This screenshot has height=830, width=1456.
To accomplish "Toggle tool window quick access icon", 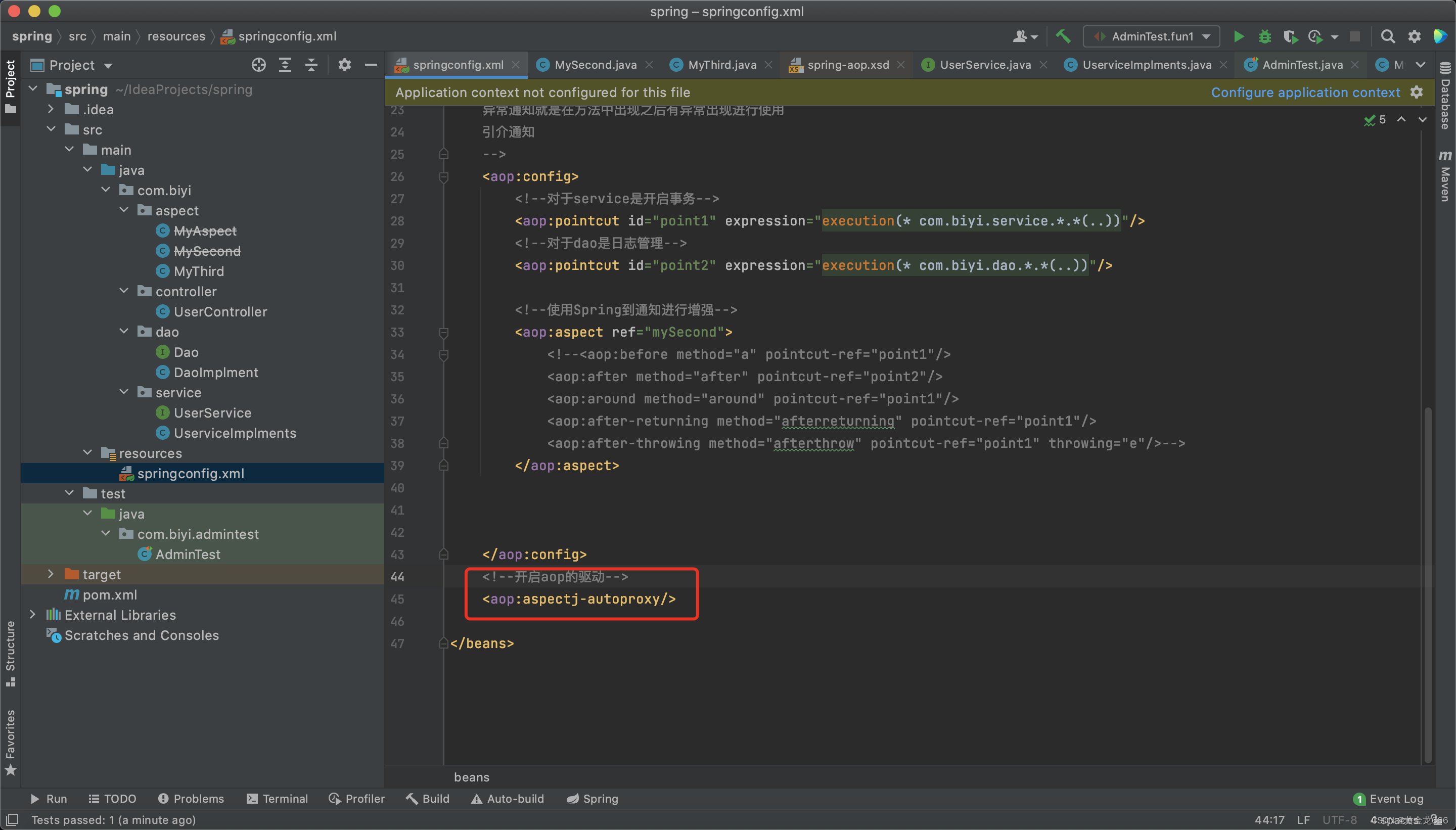I will (12, 820).
